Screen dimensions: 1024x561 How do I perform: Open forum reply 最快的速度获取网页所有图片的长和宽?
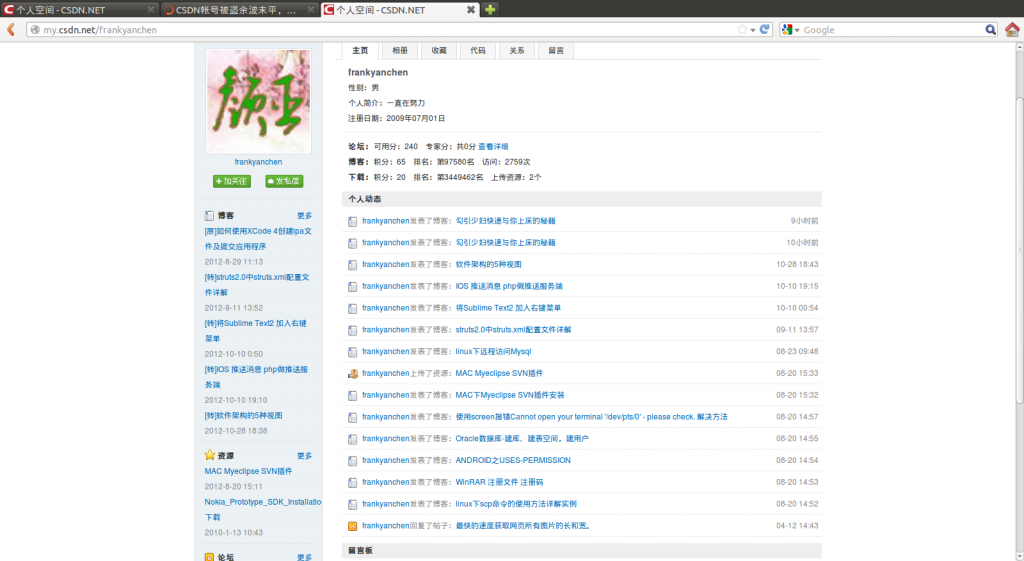tap(523, 526)
